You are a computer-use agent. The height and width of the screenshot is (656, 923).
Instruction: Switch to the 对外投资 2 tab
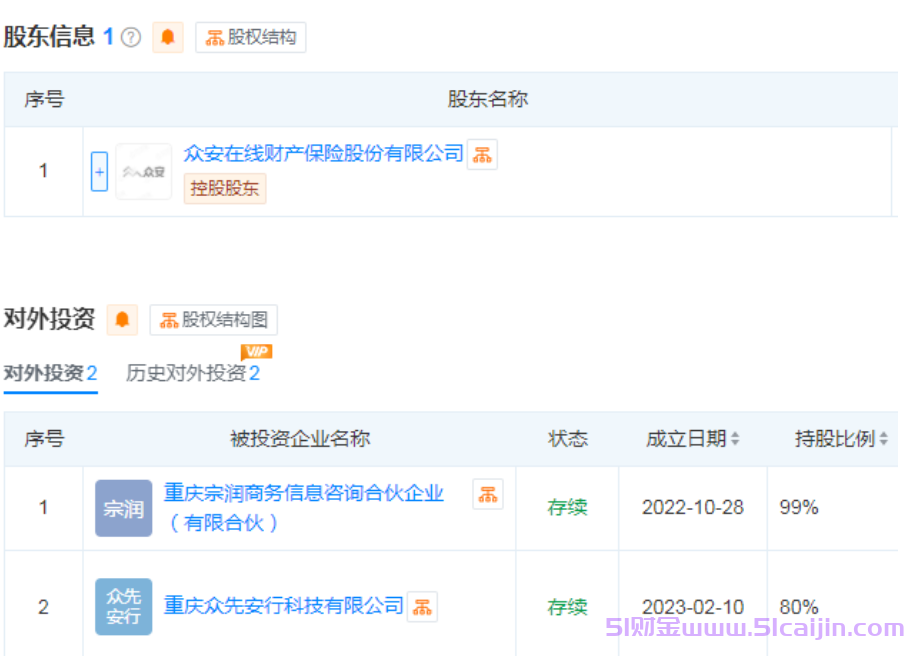point(51,373)
